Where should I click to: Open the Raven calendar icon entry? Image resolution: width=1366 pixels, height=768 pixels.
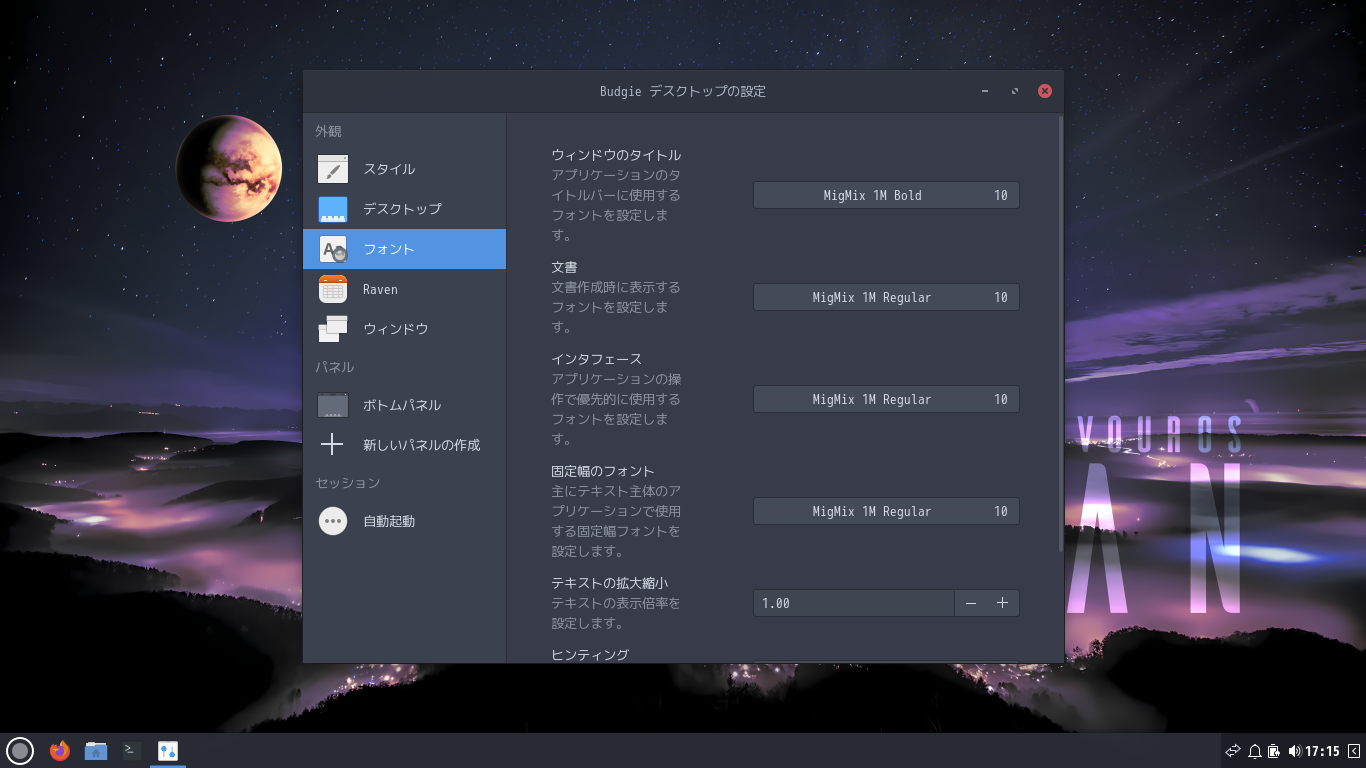(333, 289)
